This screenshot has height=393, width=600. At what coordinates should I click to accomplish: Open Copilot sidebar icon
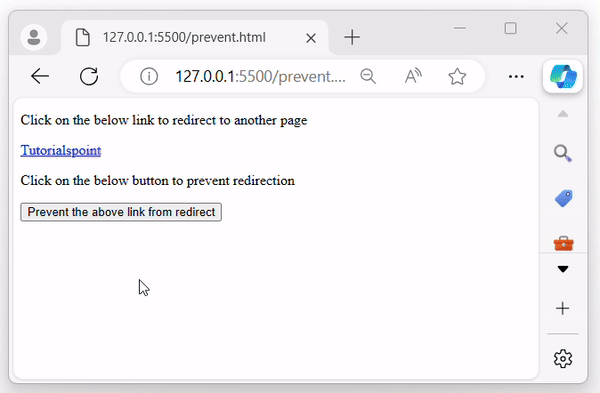pos(562,76)
